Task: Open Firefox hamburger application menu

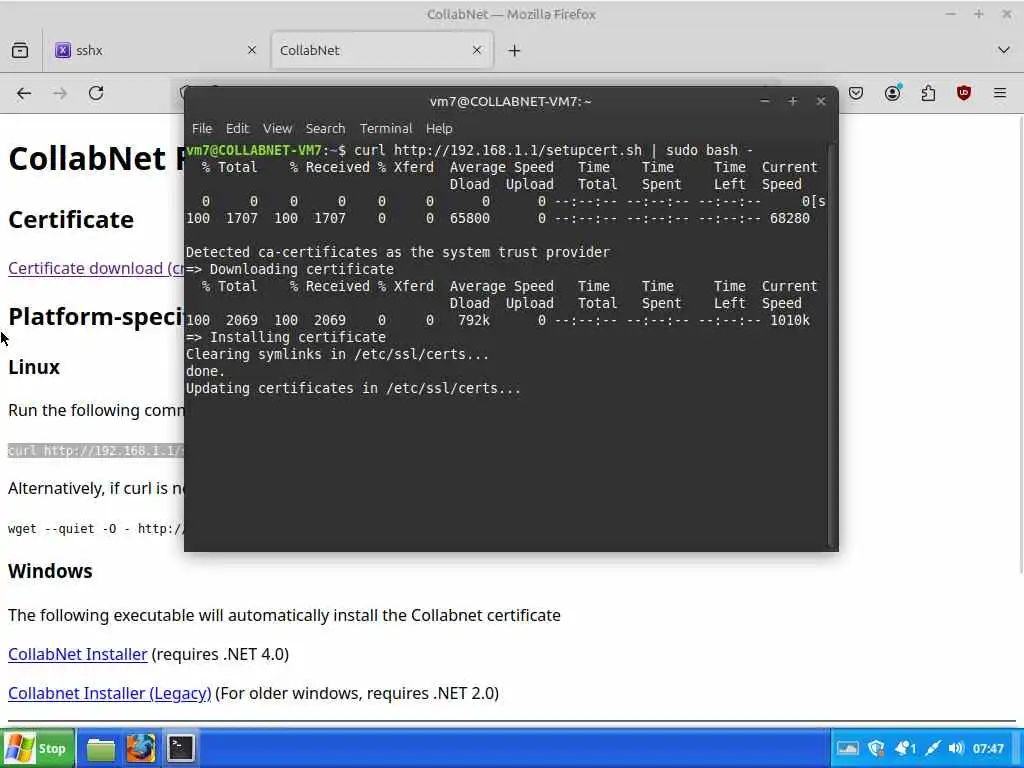Action: pyautogui.click(x=1000, y=93)
